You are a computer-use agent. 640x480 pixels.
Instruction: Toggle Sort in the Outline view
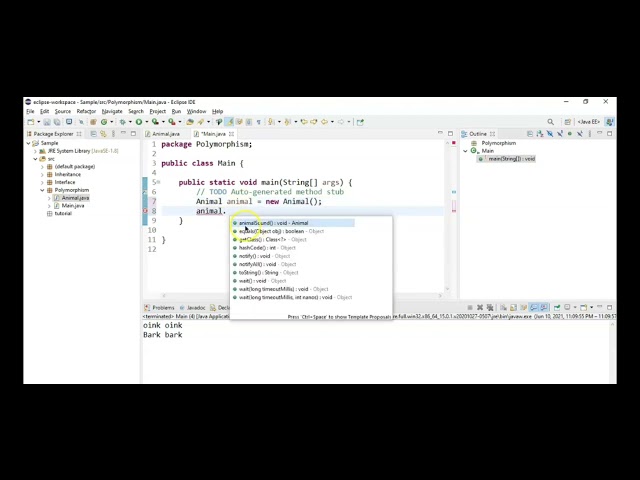point(540,133)
